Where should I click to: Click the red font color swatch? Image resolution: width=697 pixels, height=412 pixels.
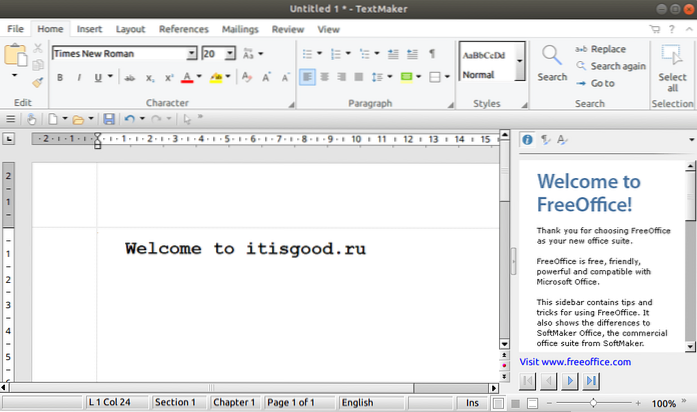[186, 77]
